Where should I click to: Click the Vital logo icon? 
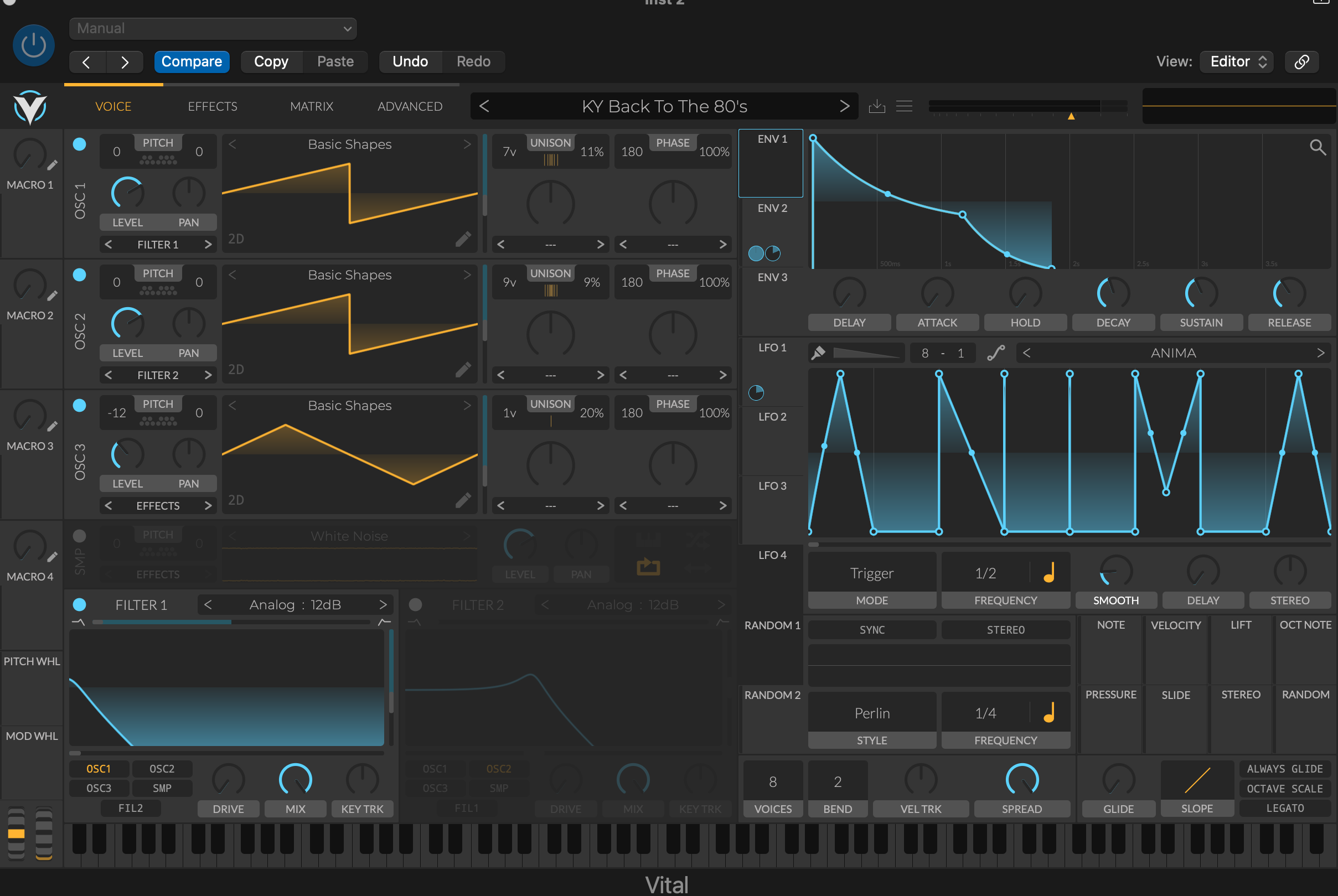pos(30,107)
